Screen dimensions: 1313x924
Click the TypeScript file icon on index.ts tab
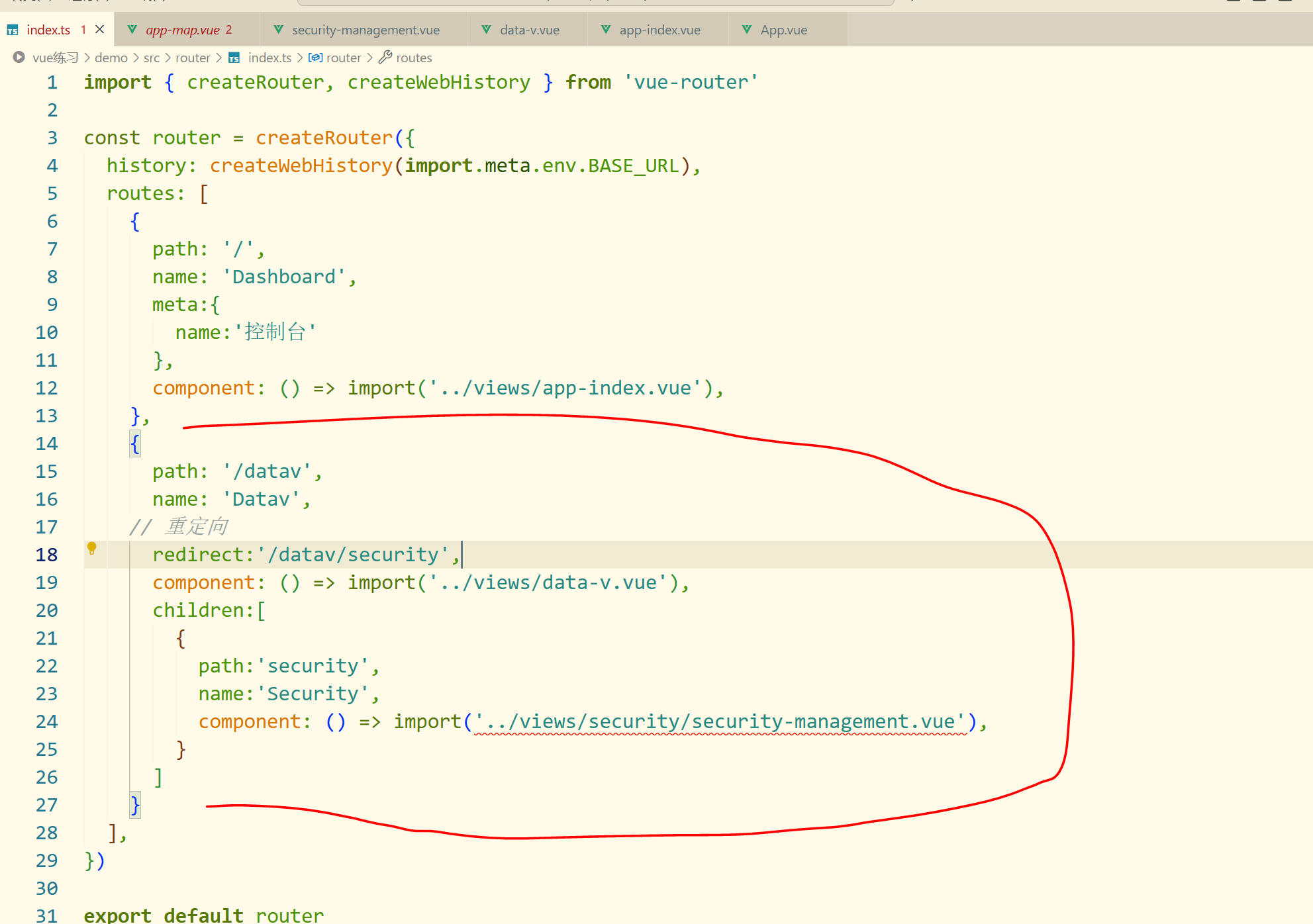click(x=13, y=30)
